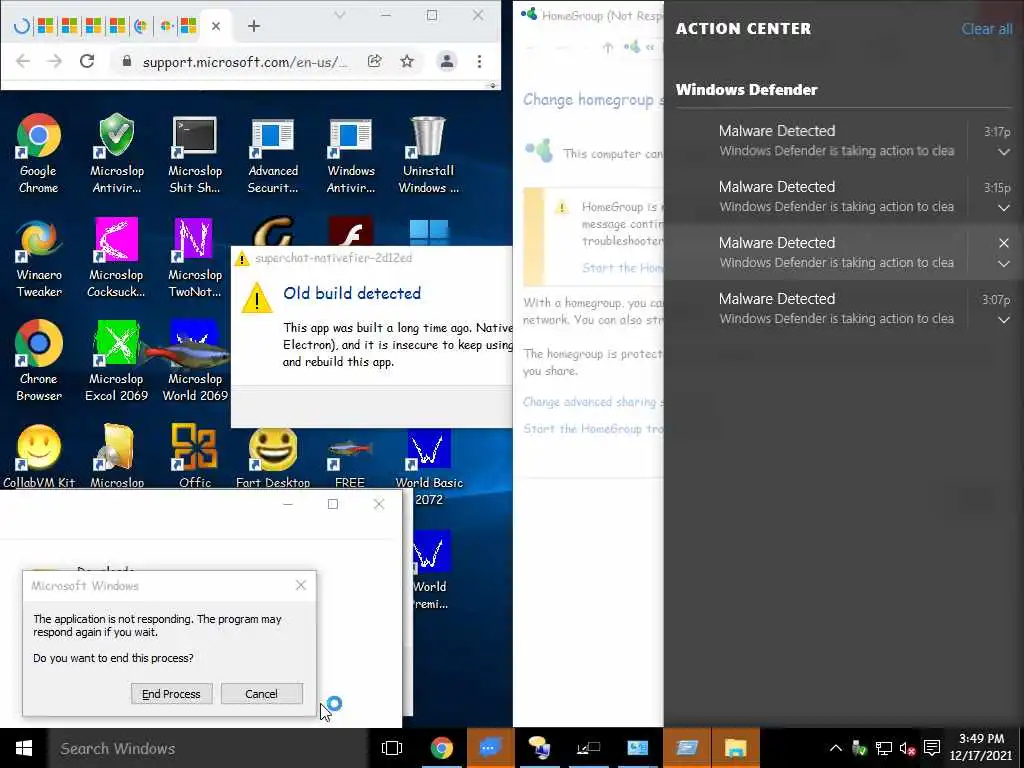
Task: Click Start the HomeGroup troubleshooter link
Action: click(592, 428)
